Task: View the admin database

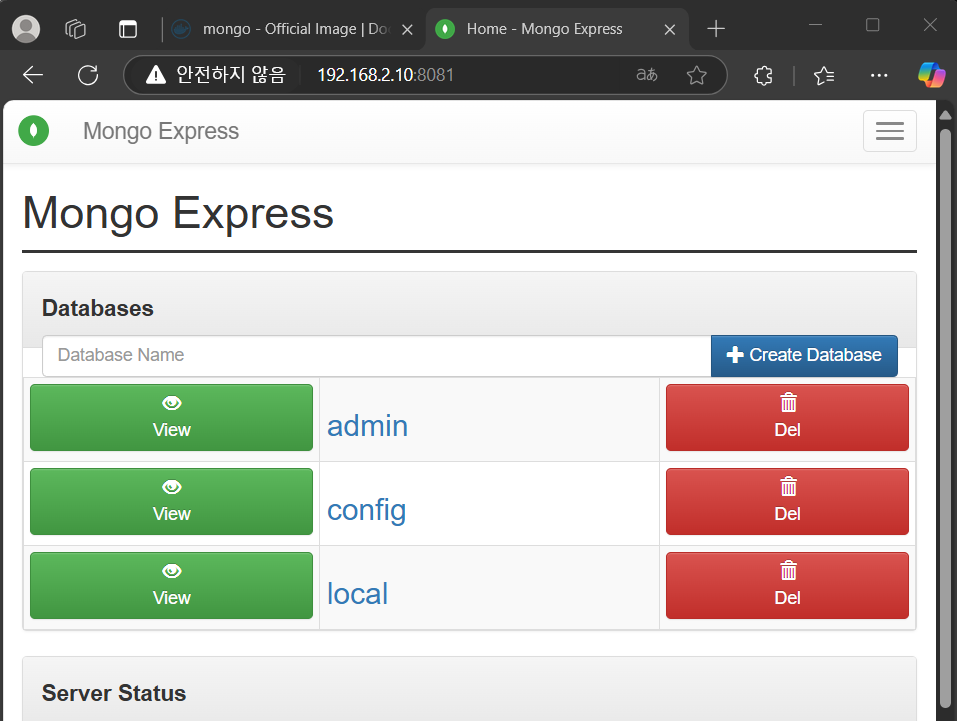Action: pyautogui.click(x=172, y=418)
